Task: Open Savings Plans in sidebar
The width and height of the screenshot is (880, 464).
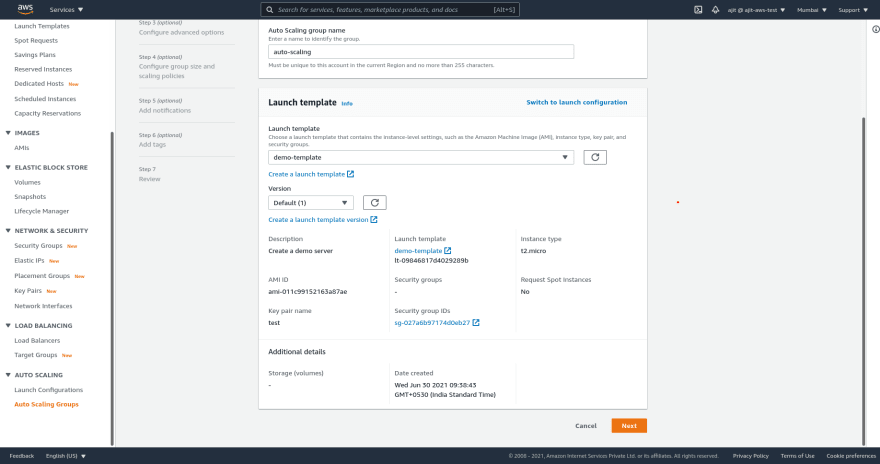Action: click(35, 54)
